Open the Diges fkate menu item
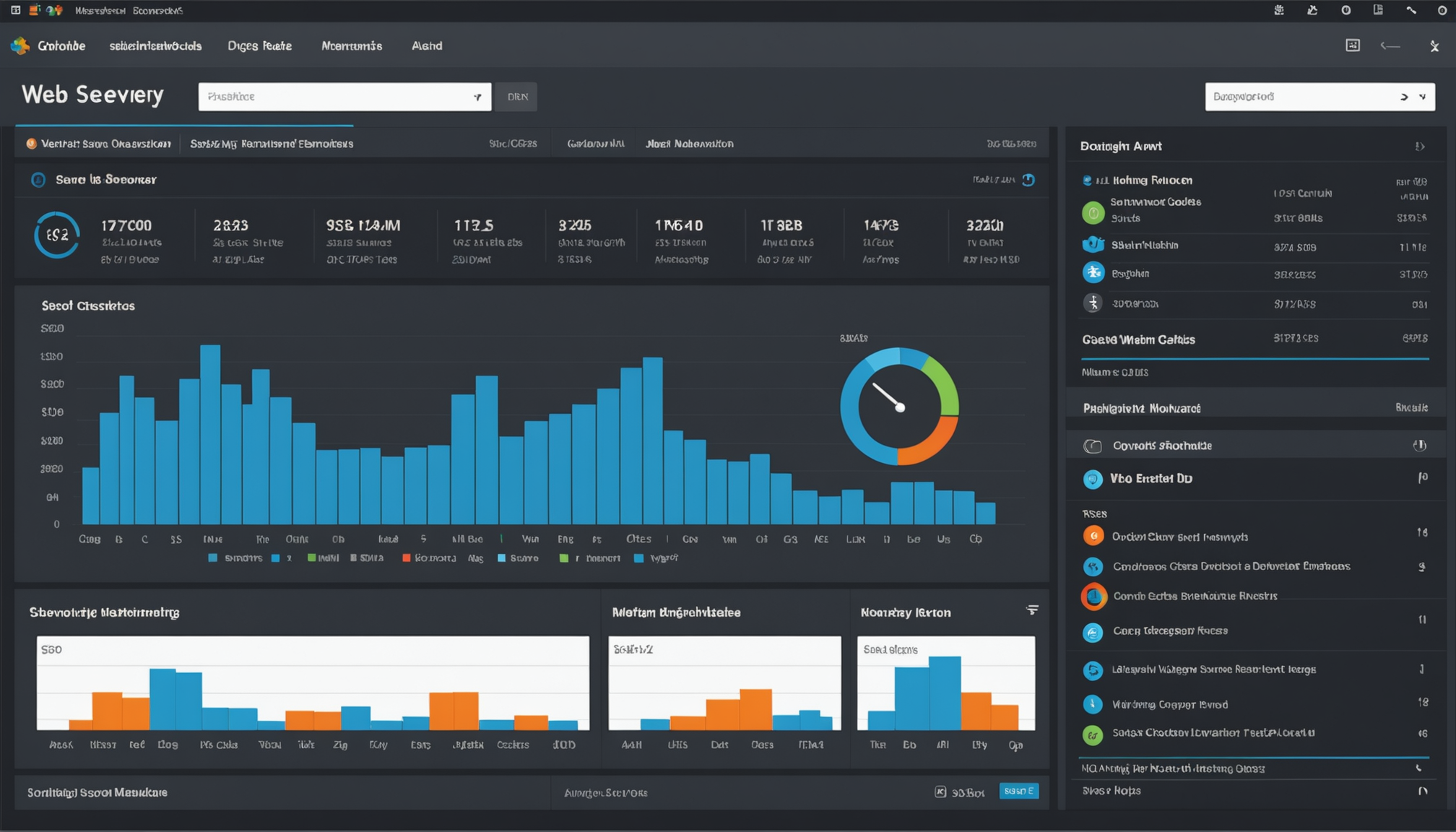The image size is (1456, 832). click(x=259, y=45)
